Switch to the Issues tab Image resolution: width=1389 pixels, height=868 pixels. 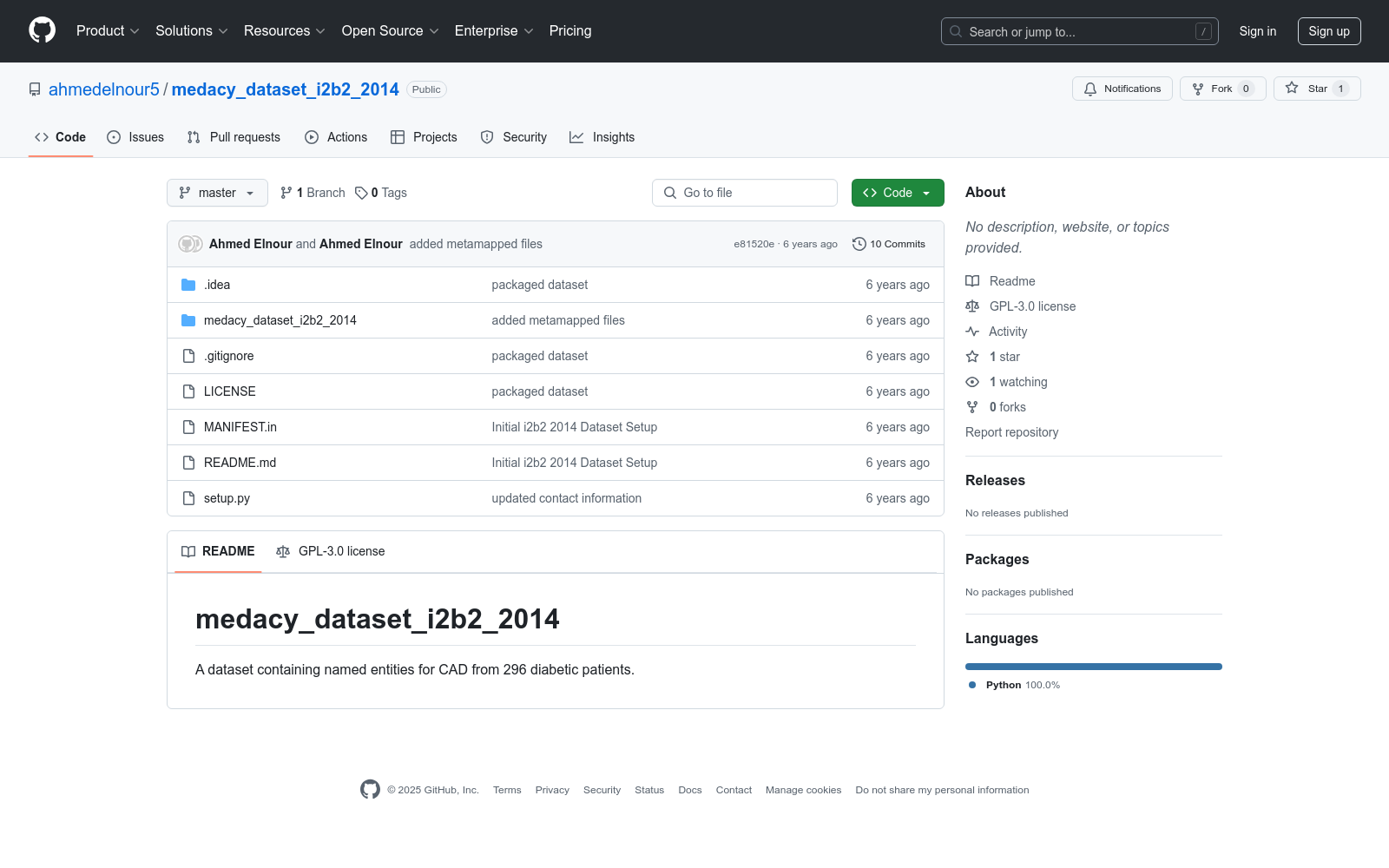[x=135, y=137]
